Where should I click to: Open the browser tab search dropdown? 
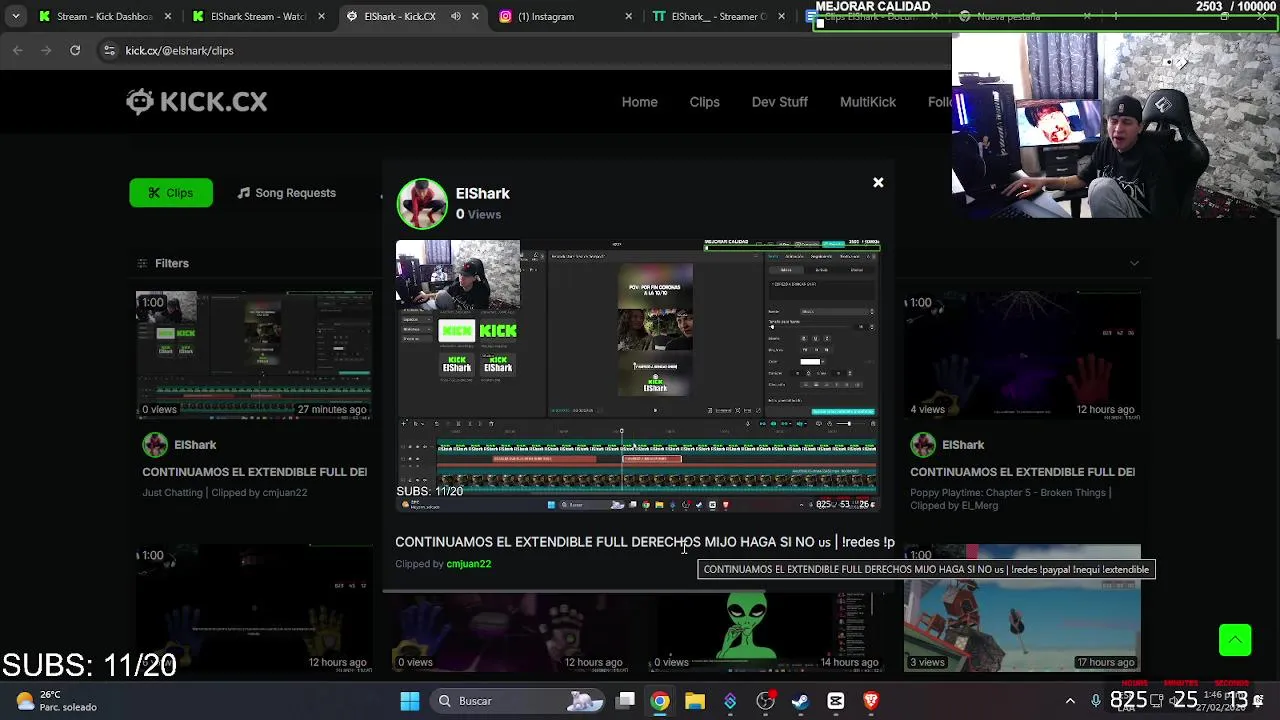[x=15, y=16]
